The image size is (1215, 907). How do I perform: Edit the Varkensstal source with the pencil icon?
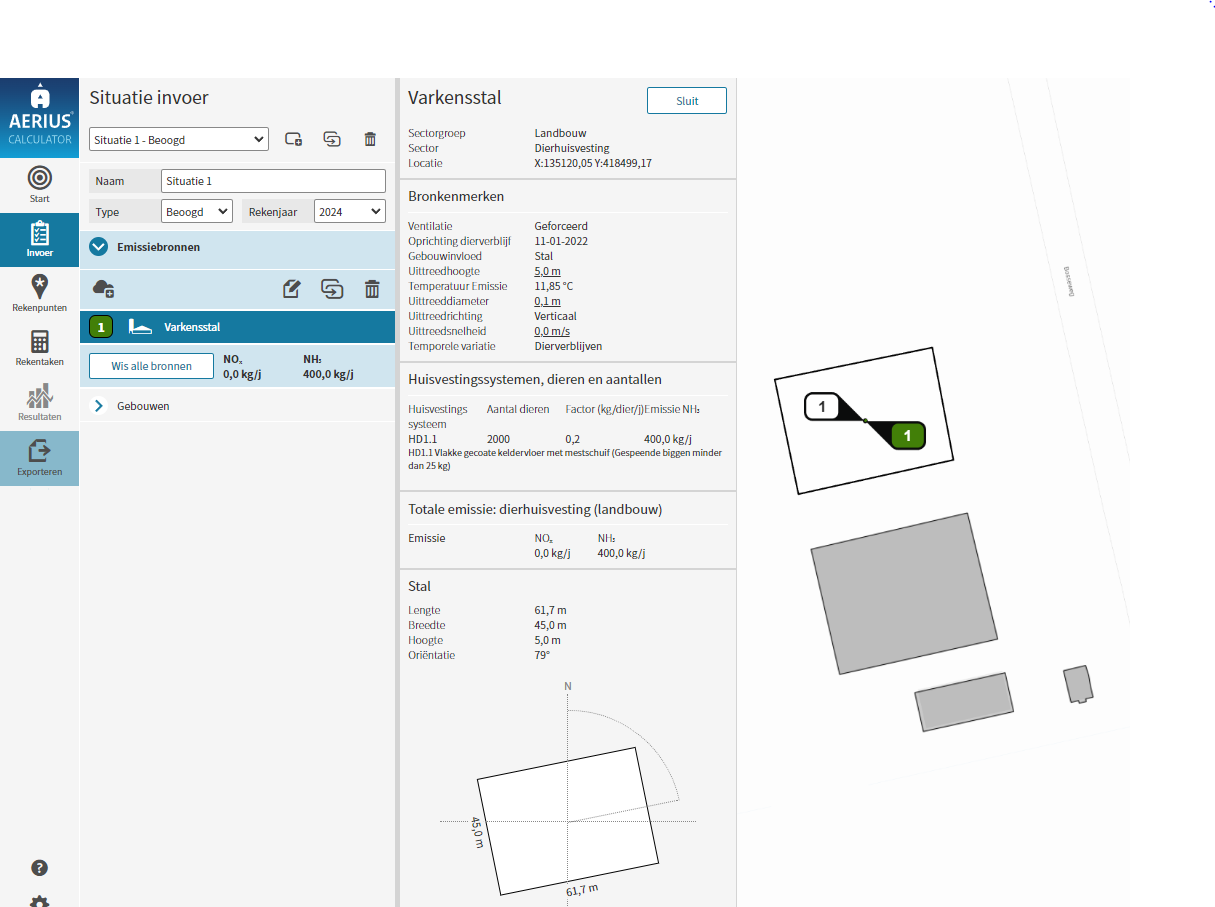[291, 289]
